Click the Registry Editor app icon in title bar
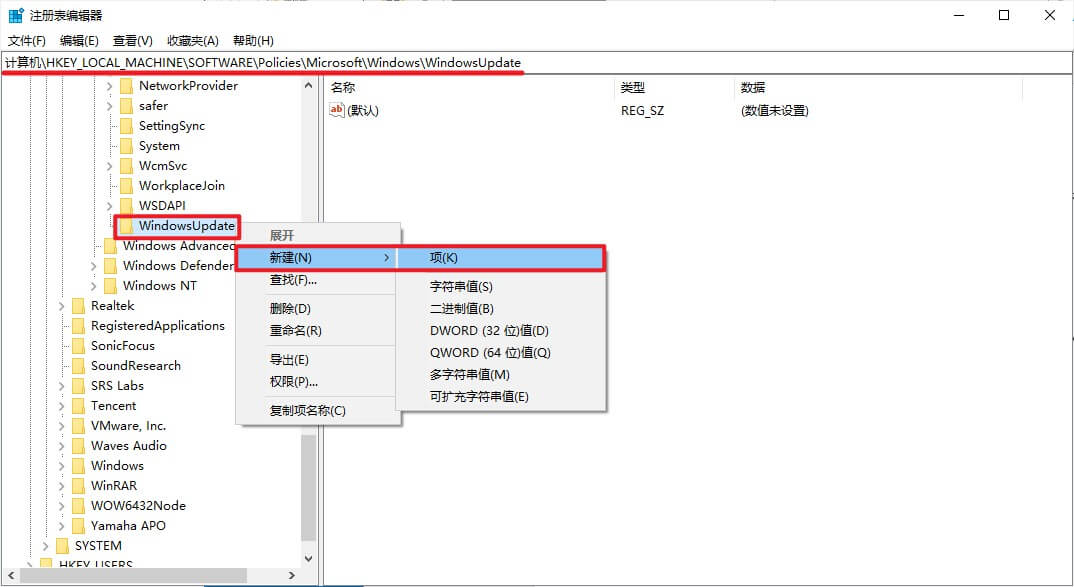This screenshot has height=587, width=1074. [x=16, y=16]
